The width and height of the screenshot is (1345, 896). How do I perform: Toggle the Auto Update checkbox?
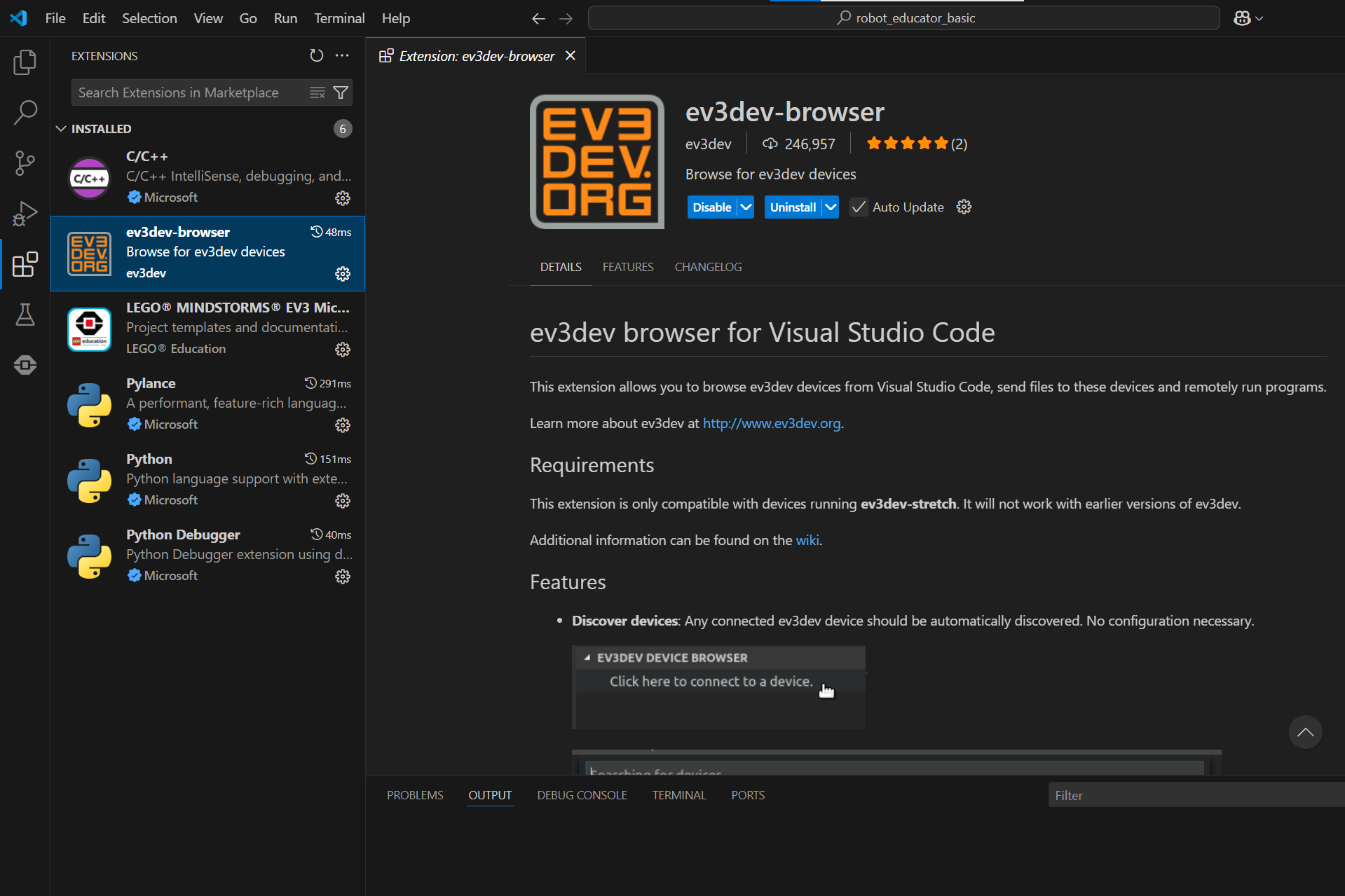tap(859, 207)
